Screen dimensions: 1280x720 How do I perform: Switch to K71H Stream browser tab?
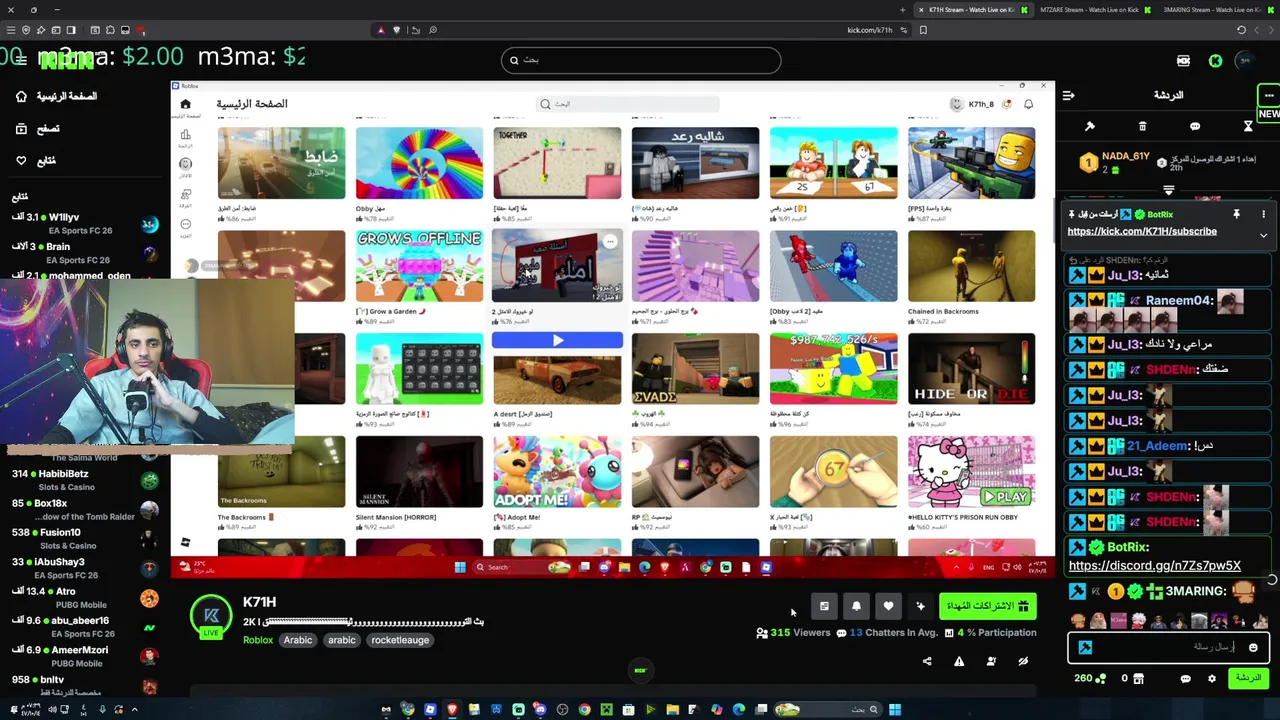pyautogui.click(x=970, y=10)
